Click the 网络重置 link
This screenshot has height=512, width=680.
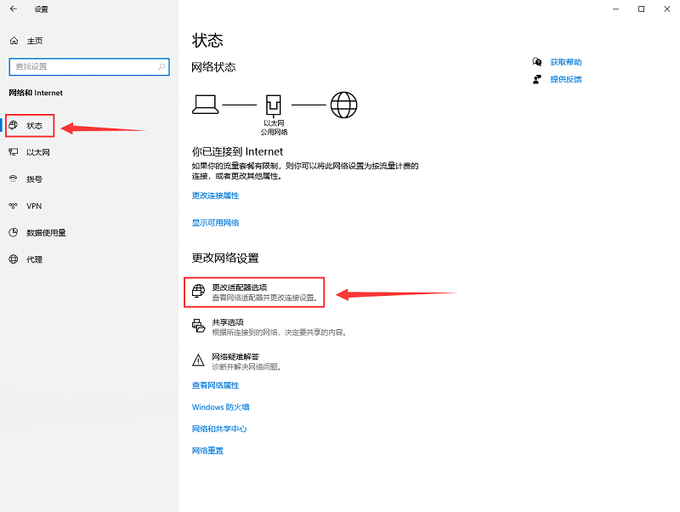208,450
